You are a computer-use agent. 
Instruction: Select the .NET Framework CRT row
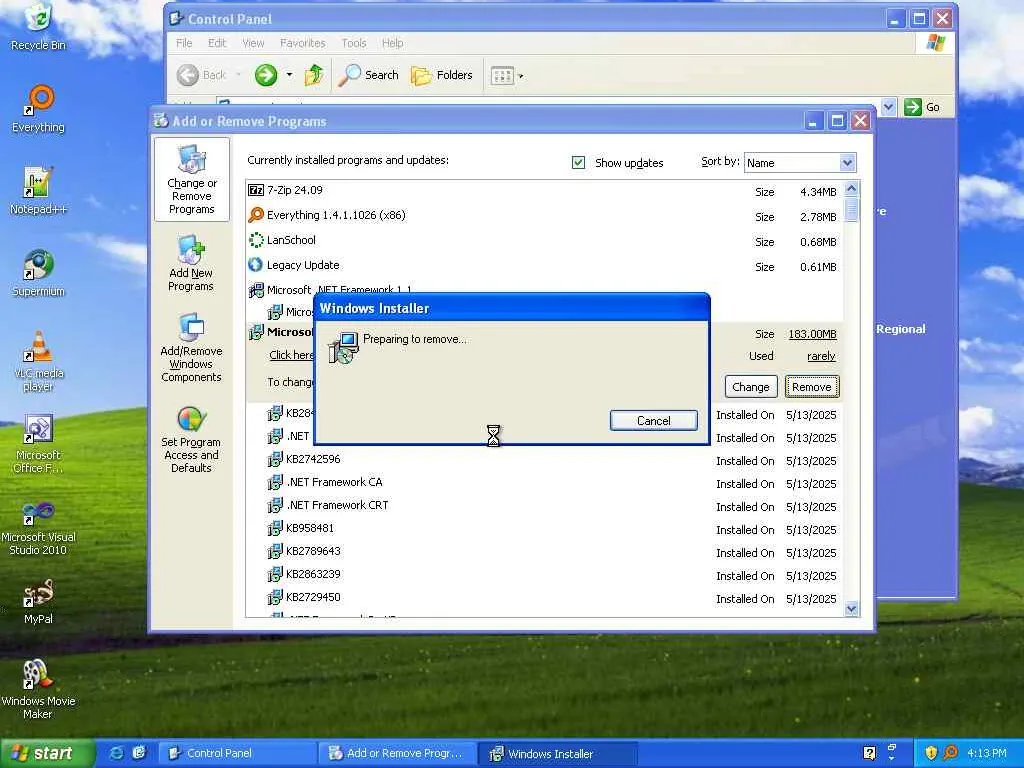click(545, 505)
